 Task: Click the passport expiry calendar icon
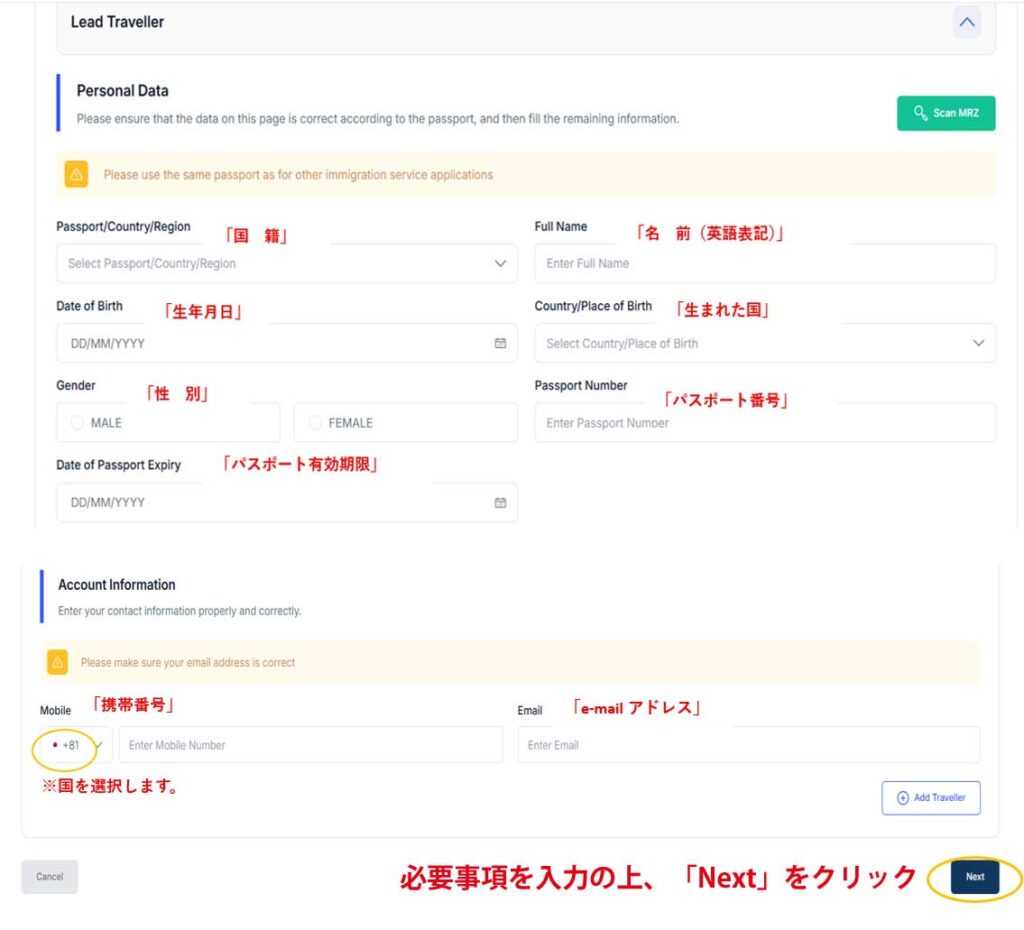pos(500,503)
